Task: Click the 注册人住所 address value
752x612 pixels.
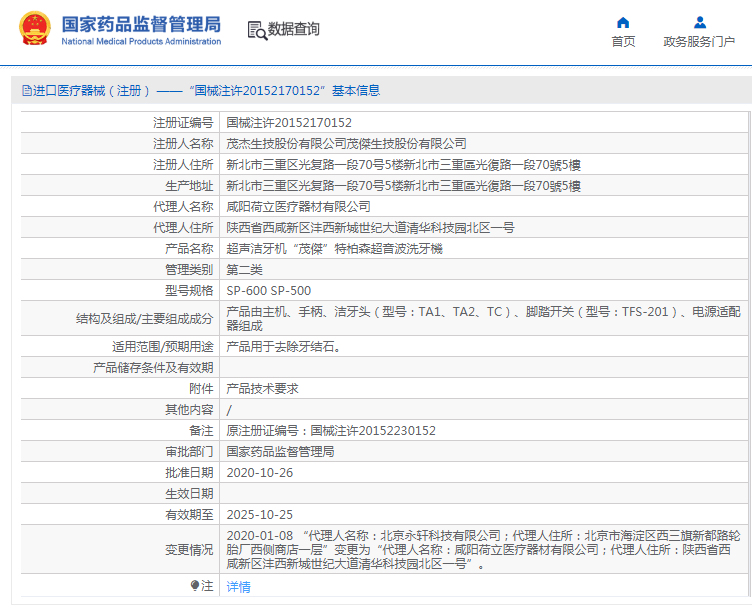Action: pos(403,165)
